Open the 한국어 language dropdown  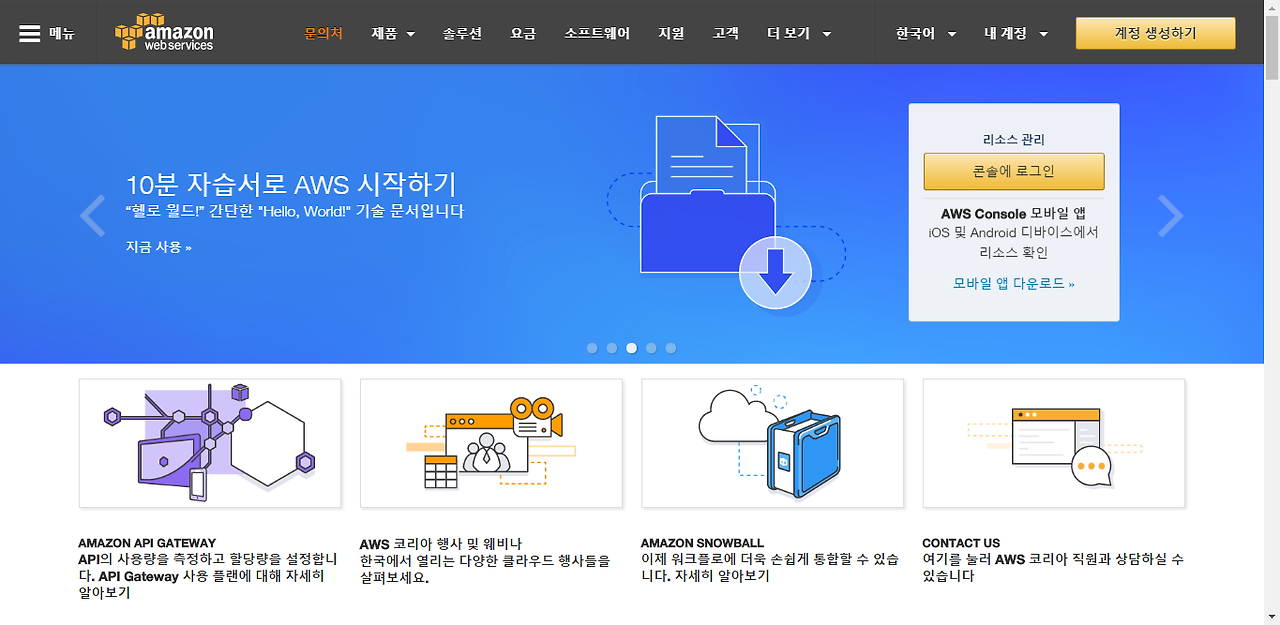[x=926, y=33]
